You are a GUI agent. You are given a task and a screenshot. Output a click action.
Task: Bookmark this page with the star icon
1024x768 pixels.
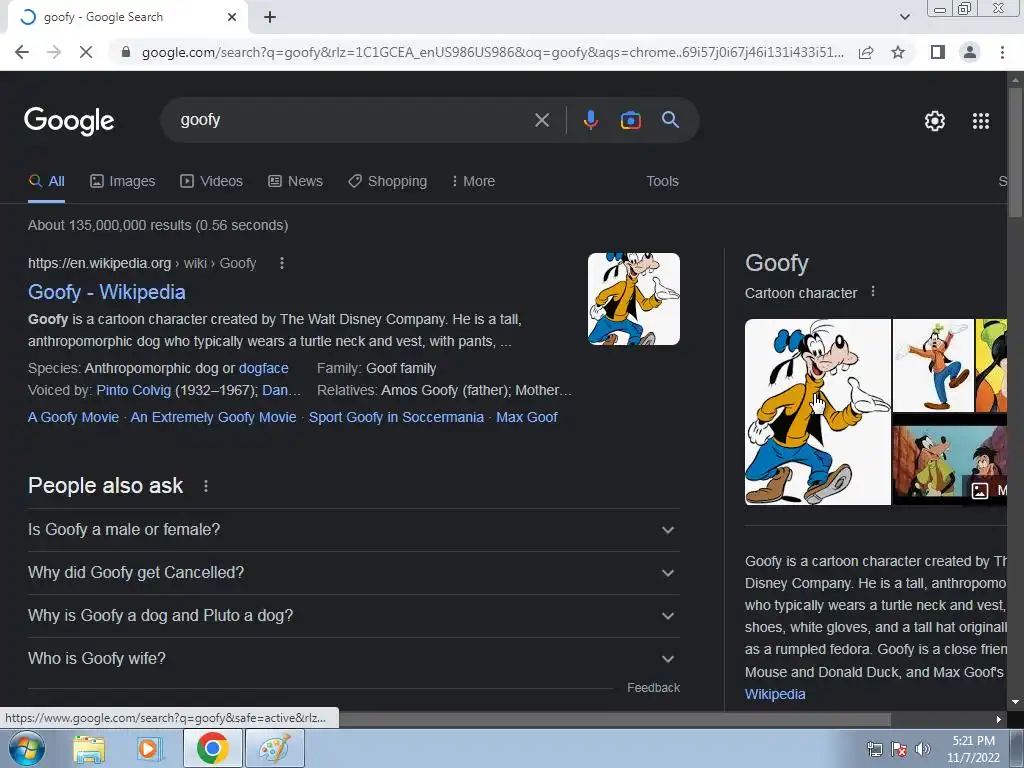898,52
